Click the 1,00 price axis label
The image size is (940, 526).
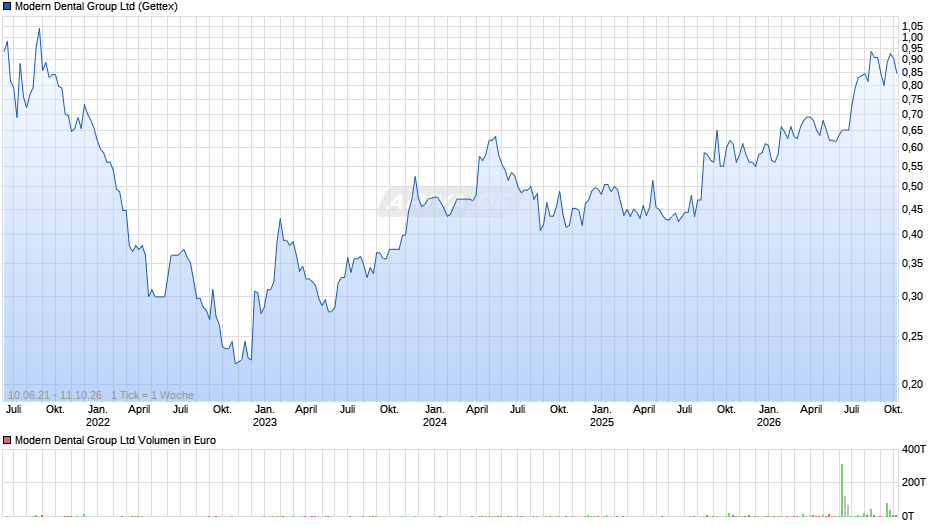(912, 37)
